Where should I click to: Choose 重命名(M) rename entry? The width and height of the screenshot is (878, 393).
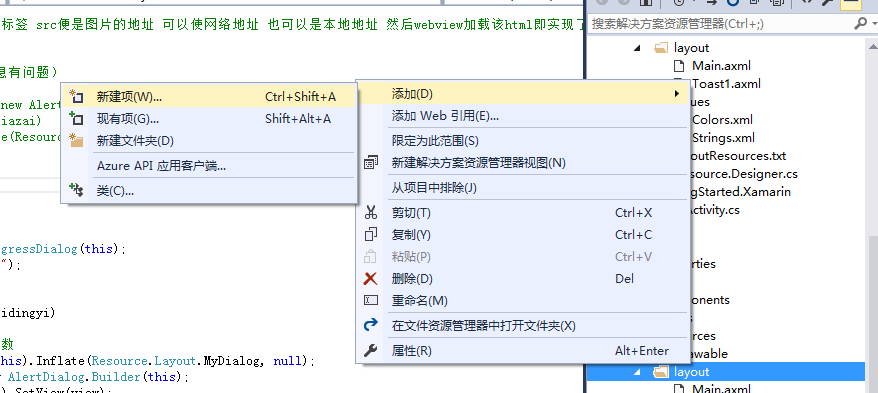pyautogui.click(x=522, y=301)
